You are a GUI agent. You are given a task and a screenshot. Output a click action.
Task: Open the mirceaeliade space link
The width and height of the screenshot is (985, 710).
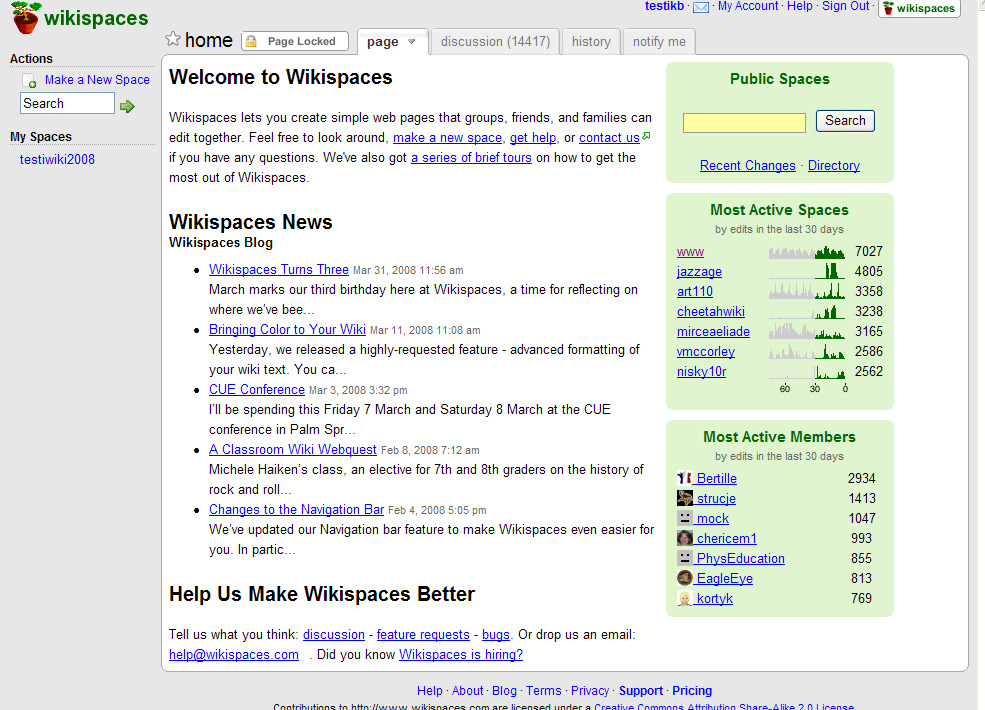[x=713, y=332]
